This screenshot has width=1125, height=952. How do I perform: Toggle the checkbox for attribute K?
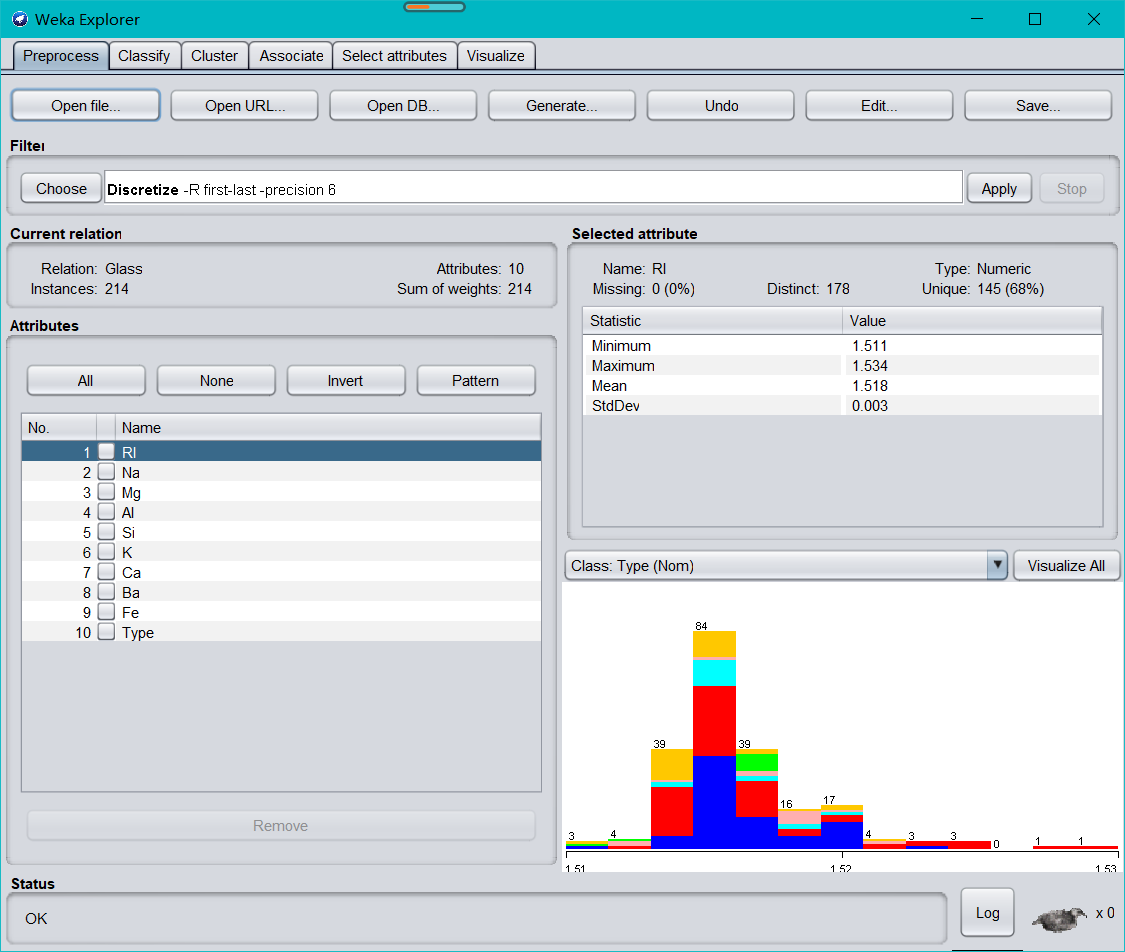106,552
